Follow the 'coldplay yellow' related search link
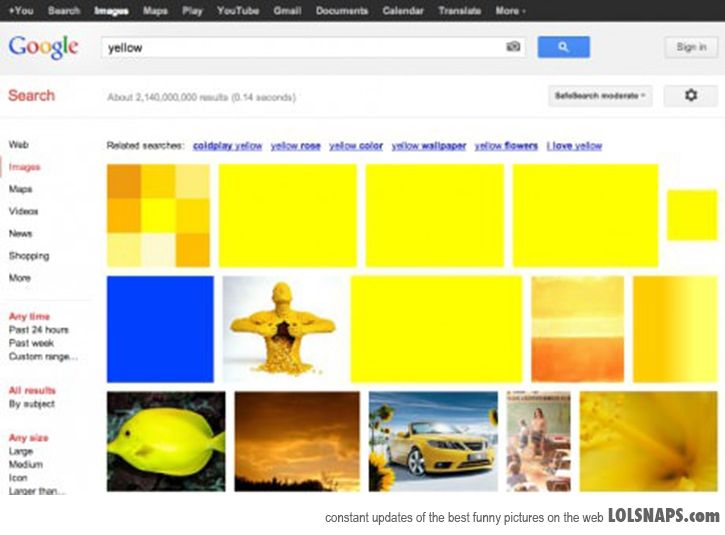The height and width of the screenshot is (535, 725). (x=227, y=146)
